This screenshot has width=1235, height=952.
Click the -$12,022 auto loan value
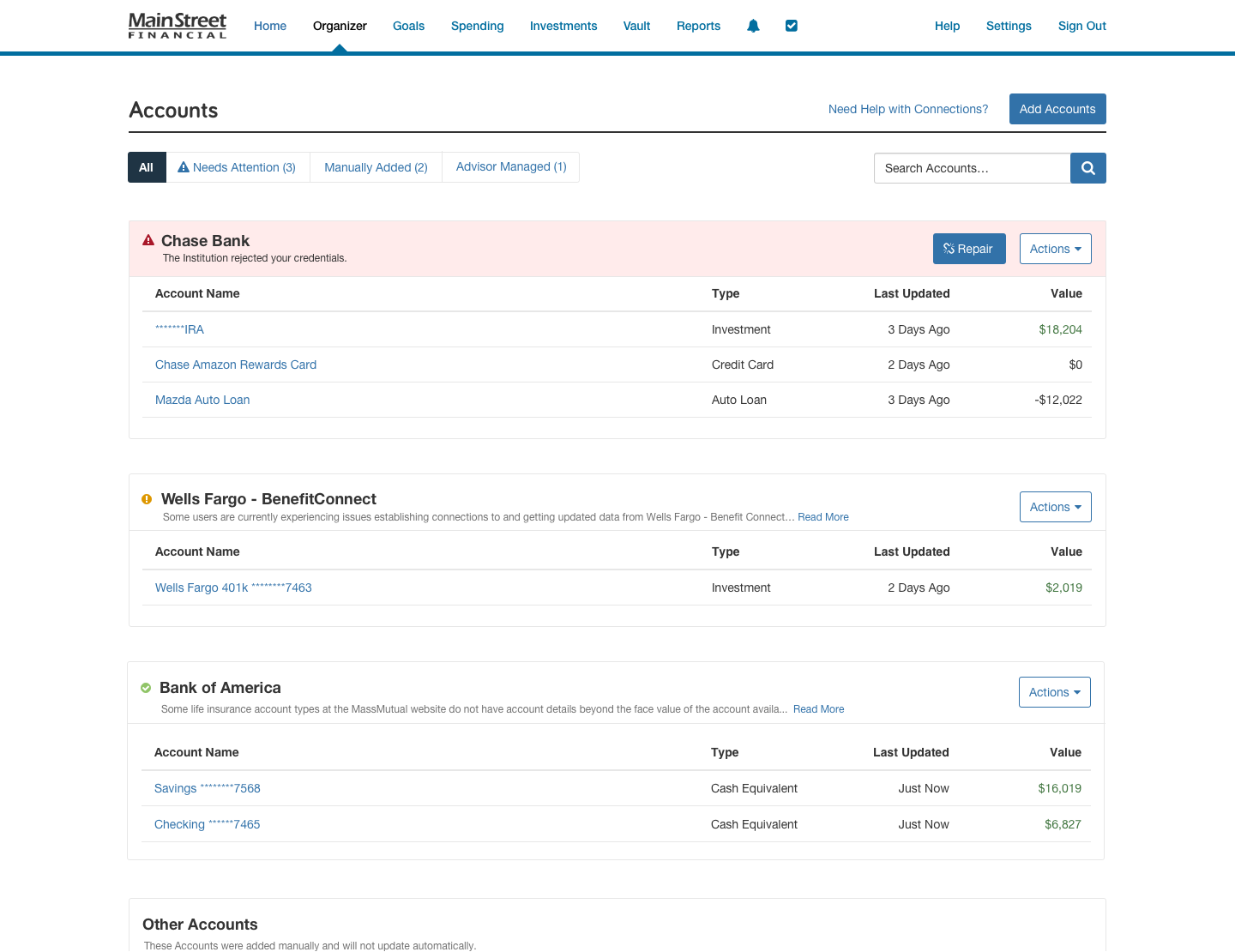[1058, 400]
